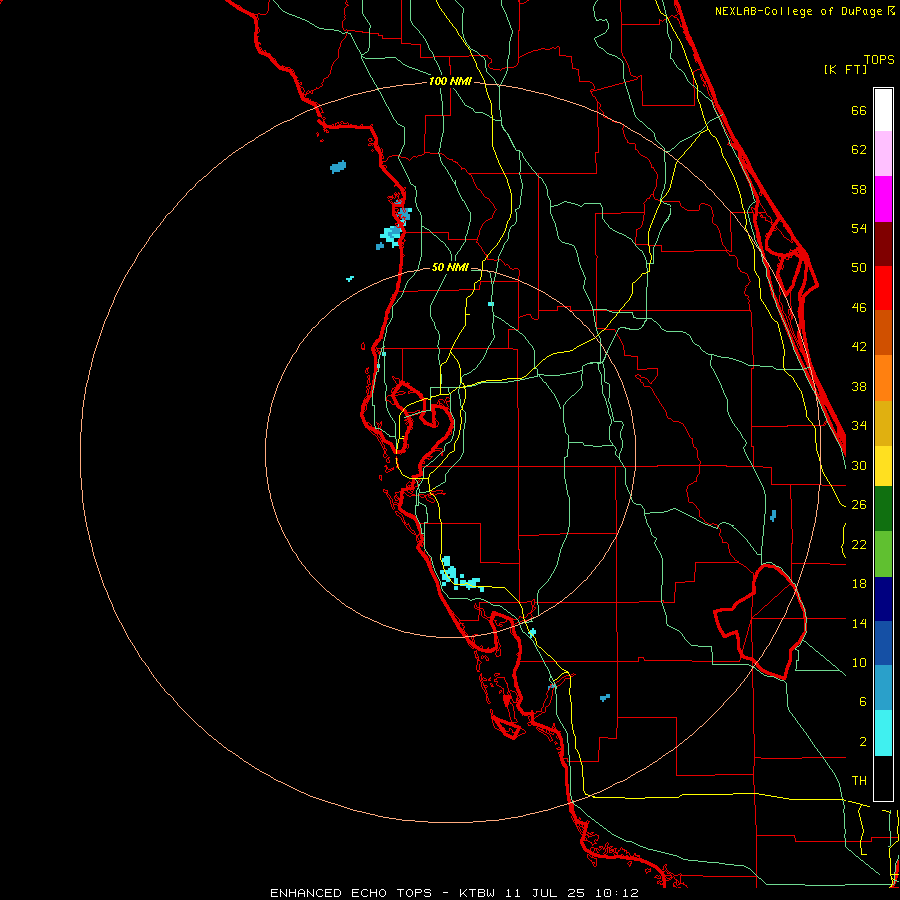This screenshot has width=900, height=900.
Task: Click the Tampa Bay outline at radar center
Action: point(422,428)
